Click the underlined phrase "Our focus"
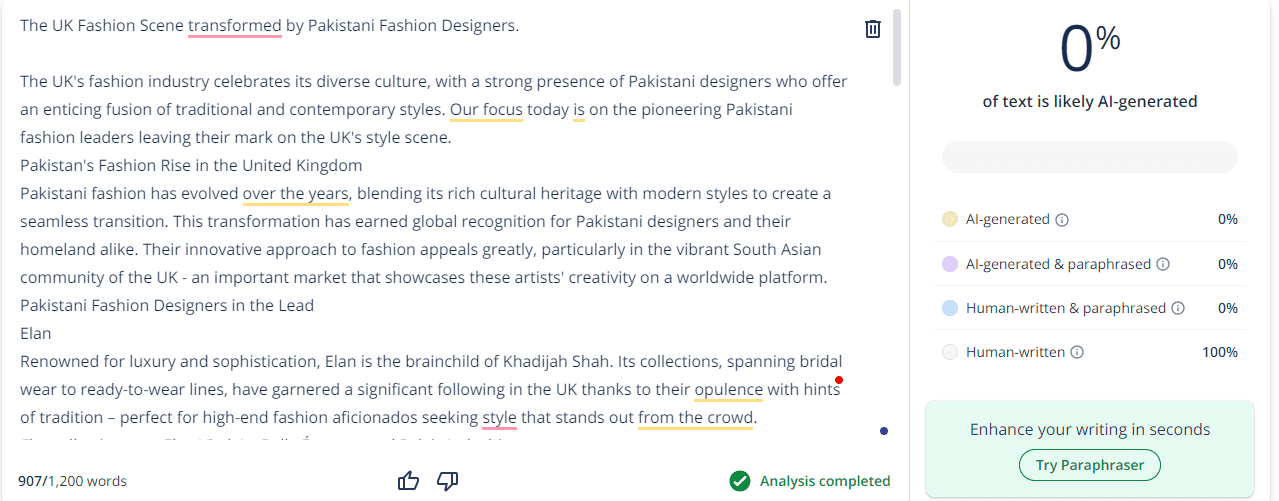This screenshot has width=1279, height=501. point(486,109)
